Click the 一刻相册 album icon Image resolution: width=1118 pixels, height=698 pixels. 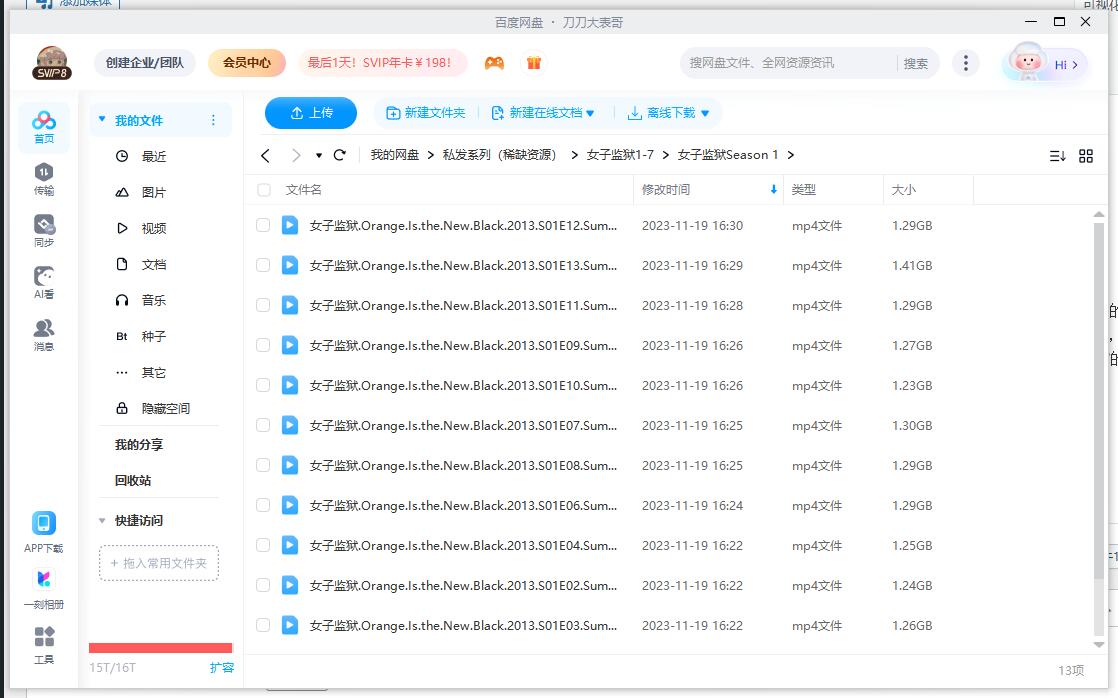pos(43,585)
